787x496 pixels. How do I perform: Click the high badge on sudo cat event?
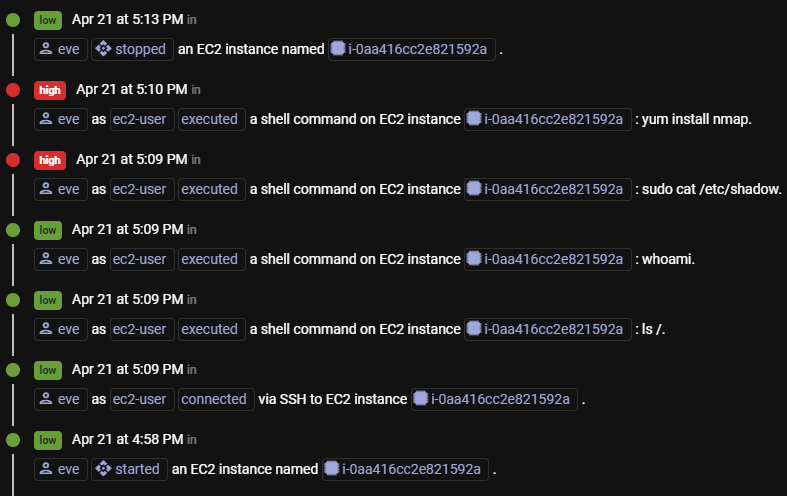tap(50, 160)
